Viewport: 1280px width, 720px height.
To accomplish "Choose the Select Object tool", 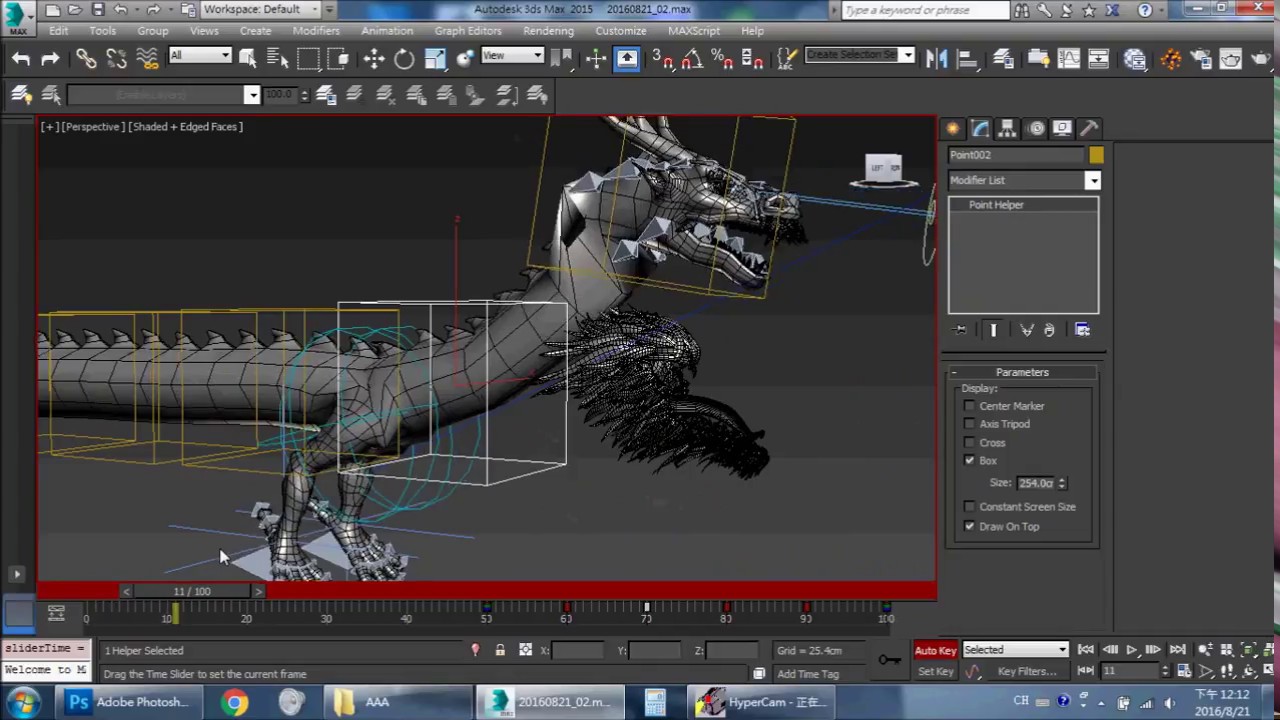I will pos(248,58).
